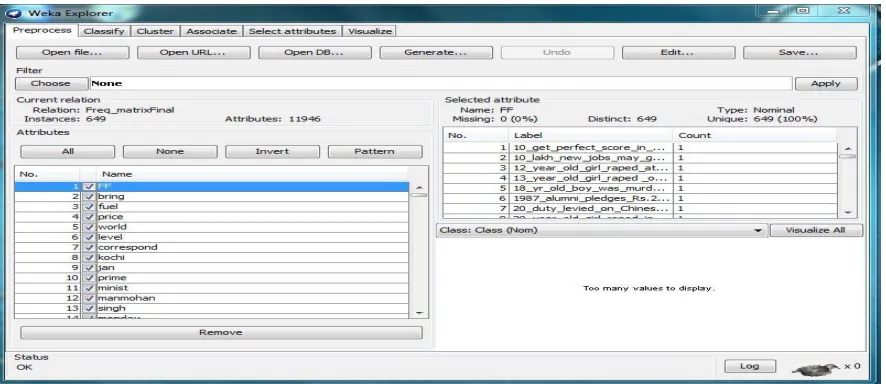Click the Pattern button
Viewport: 886px width, 384px height.
coord(375,152)
